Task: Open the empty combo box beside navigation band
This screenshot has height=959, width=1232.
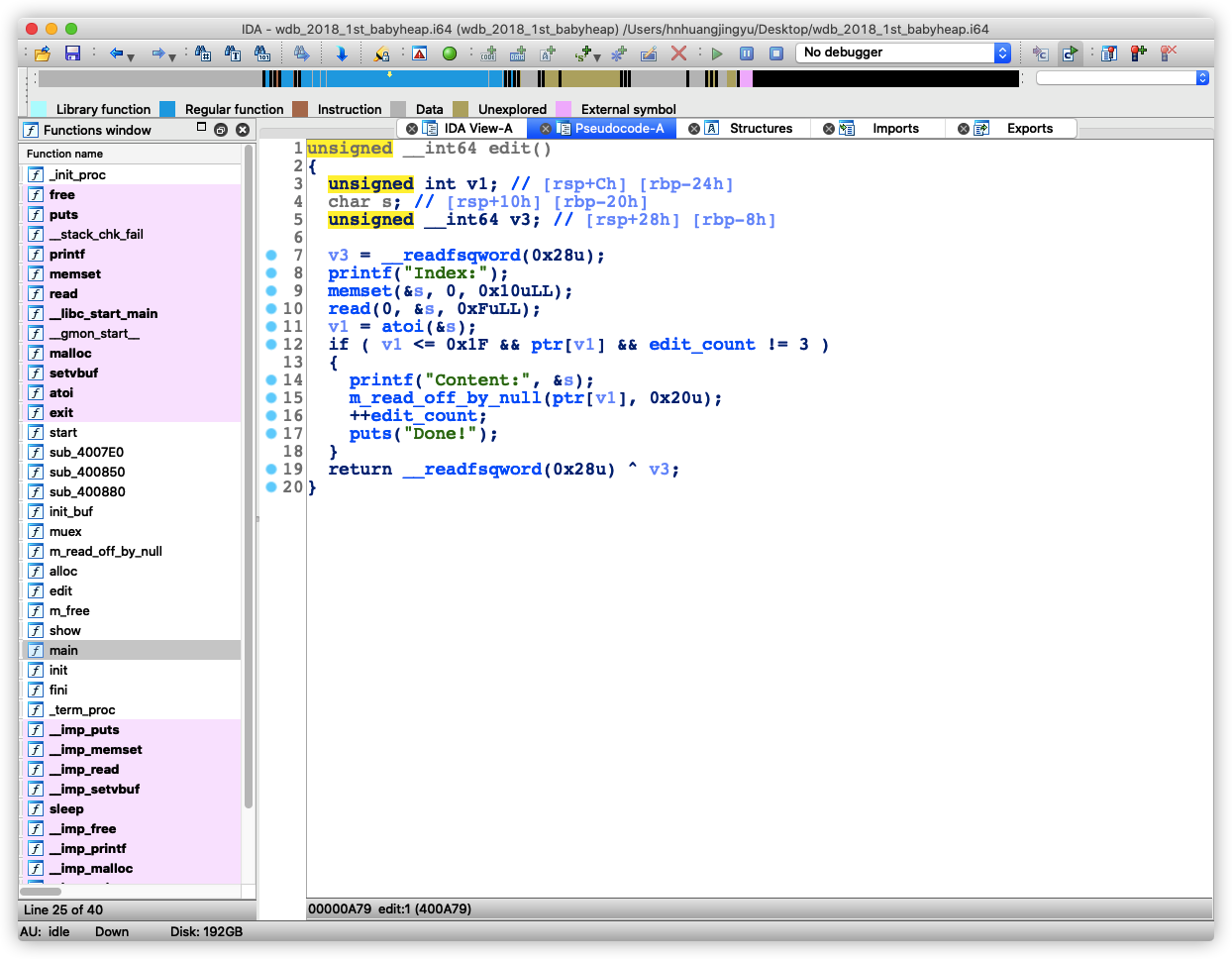Action: (x=1122, y=77)
